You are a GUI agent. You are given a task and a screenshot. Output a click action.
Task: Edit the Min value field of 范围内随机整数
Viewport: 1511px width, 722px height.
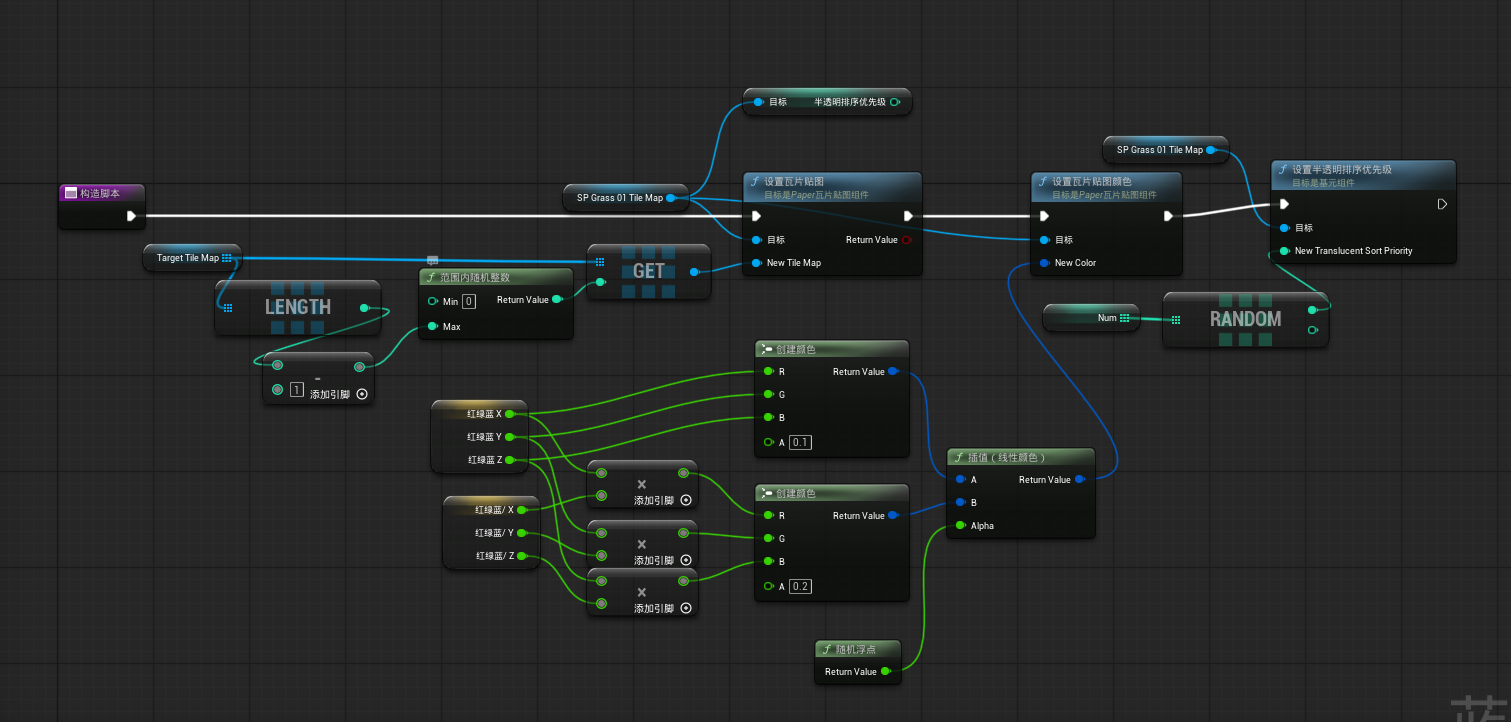[469, 301]
